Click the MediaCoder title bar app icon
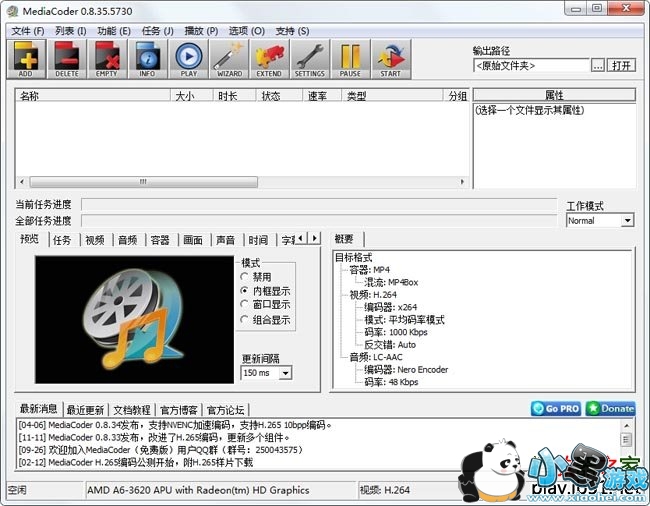Viewport: 650px width, 506px height. pos(12,11)
